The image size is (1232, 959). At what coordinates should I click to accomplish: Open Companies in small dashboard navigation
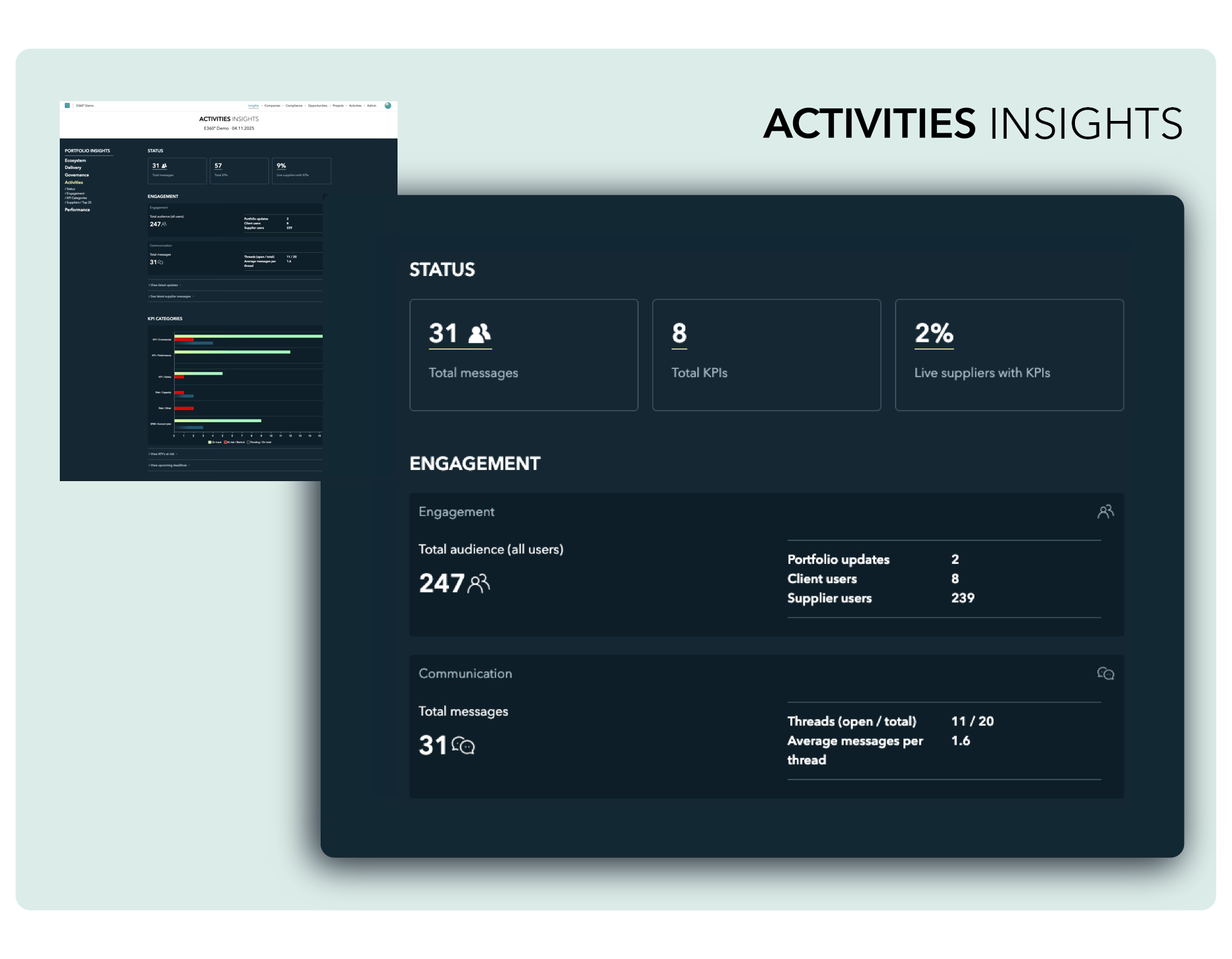tap(272, 105)
